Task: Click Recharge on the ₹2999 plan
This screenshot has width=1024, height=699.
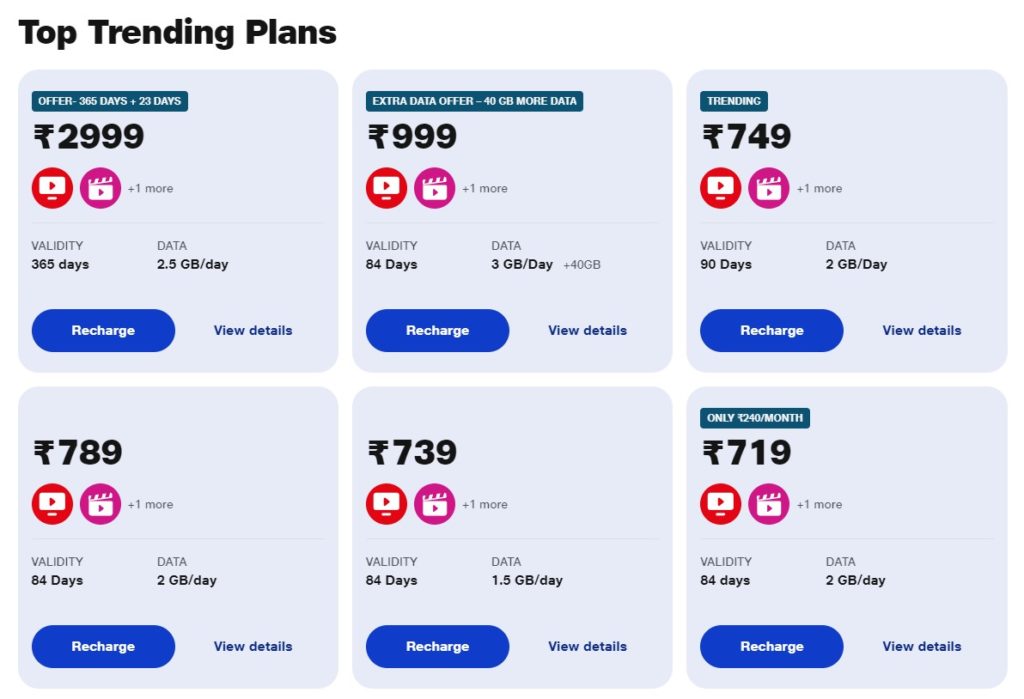Action: point(103,330)
